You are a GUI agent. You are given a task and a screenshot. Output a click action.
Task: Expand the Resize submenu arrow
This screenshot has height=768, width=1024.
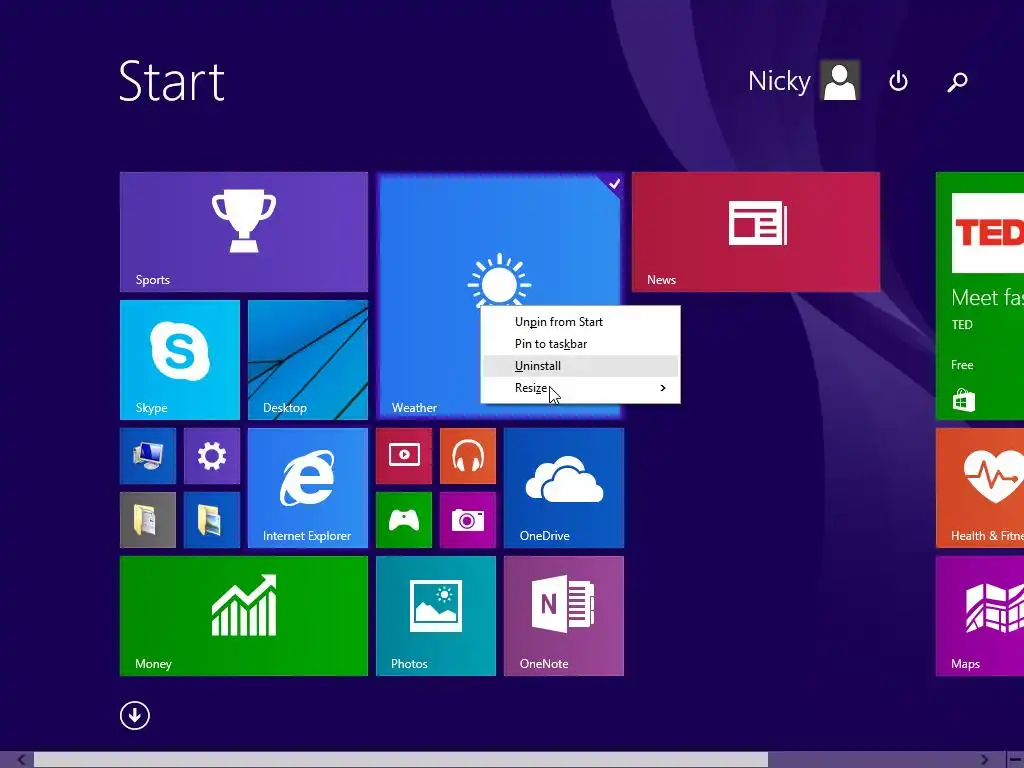pos(663,388)
